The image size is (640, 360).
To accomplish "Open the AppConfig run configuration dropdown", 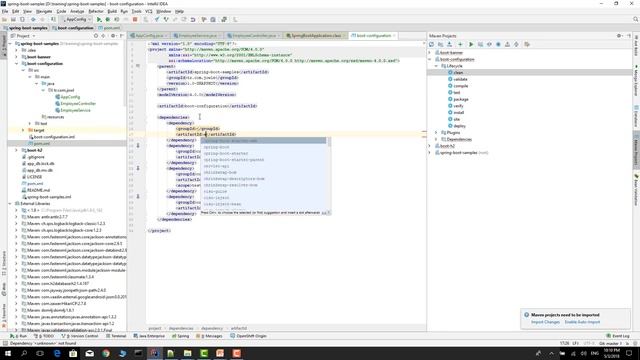I will click(x=77, y=19).
